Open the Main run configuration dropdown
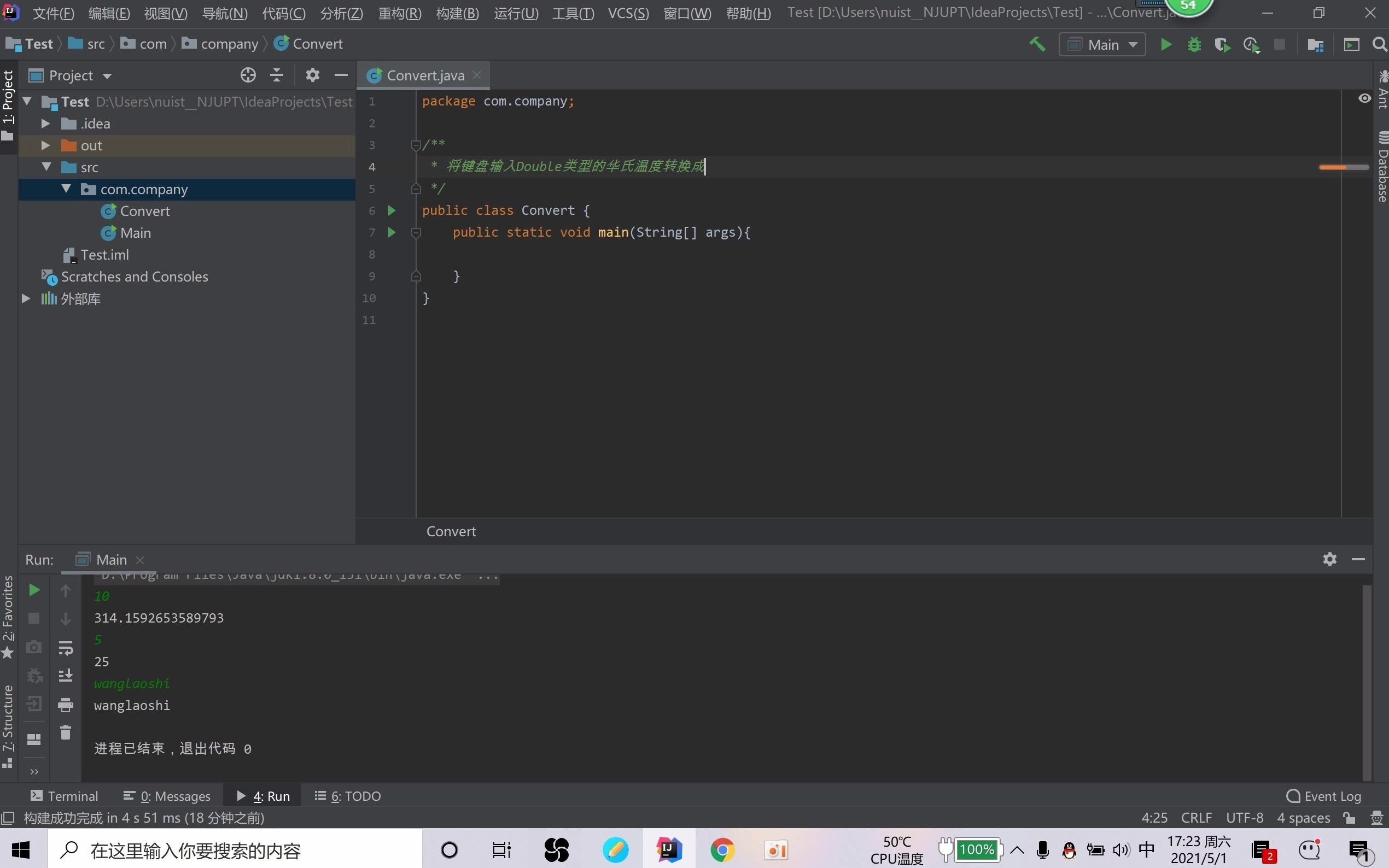This screenshot has height=868, width=1389. pos(1102,44)
